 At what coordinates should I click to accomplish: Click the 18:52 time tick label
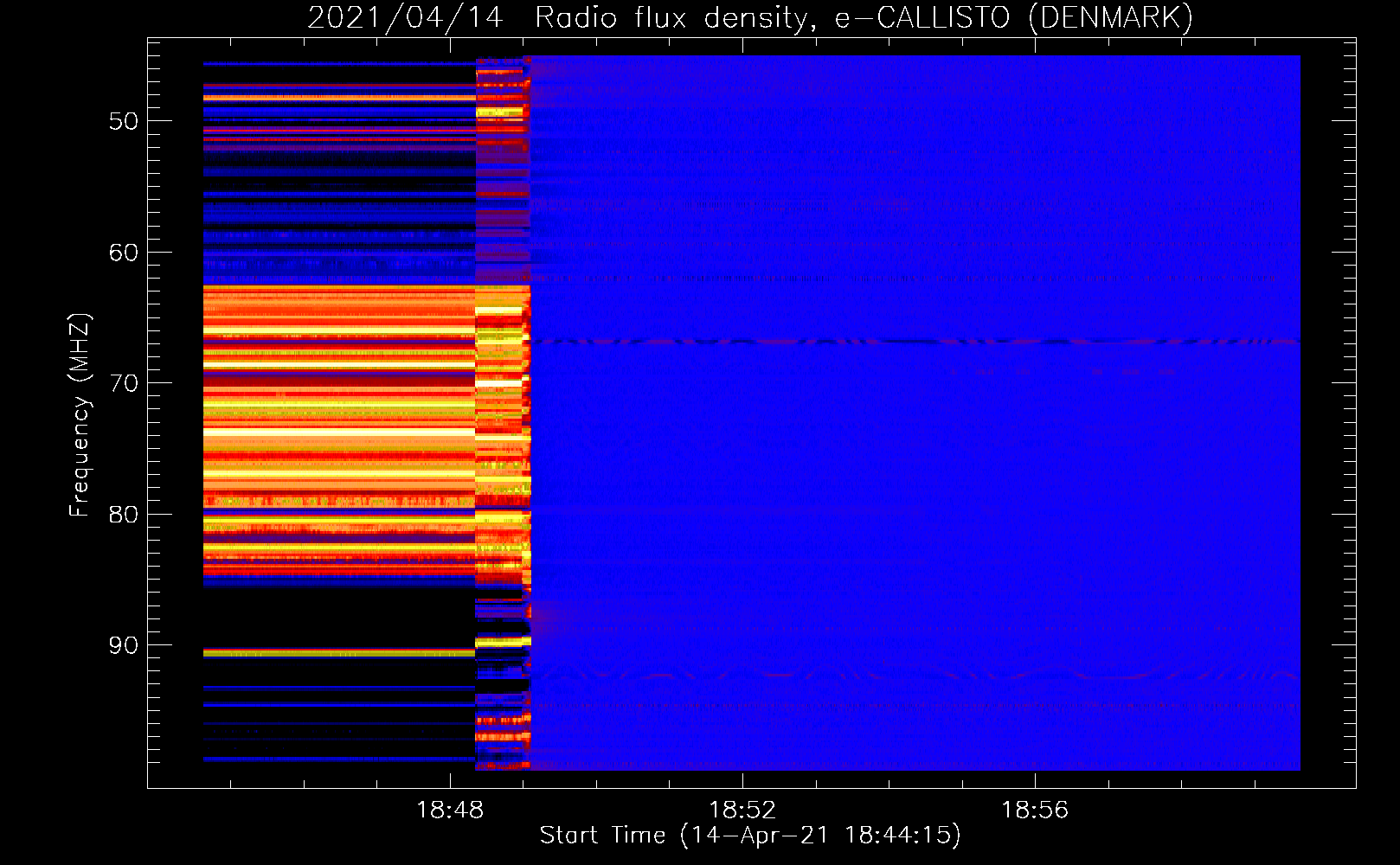coord(742,810)
